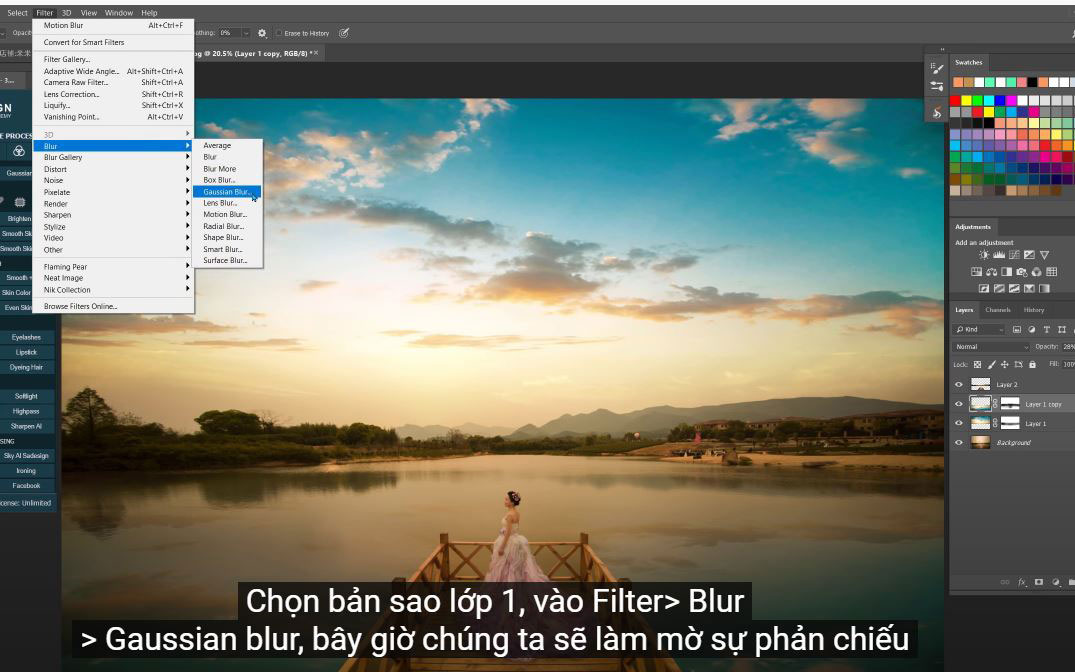
Task: Add a Color Lookup adjustment
Action: click(1051, 272)
